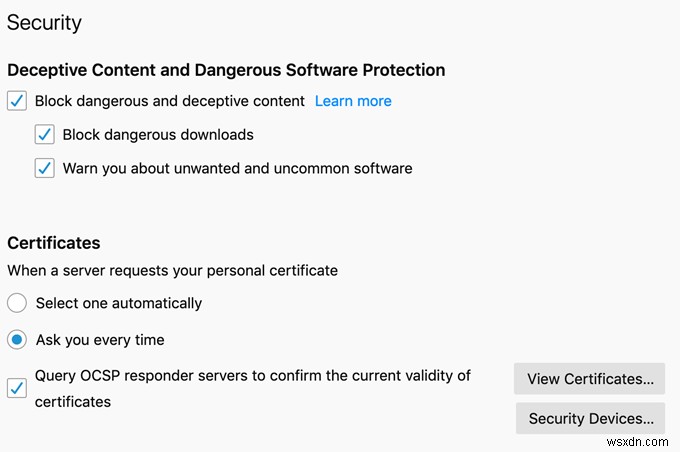Screen dimensions: 680x452
Task: Select the Ask you every time radio button
Action: click(x=17, y=340)
